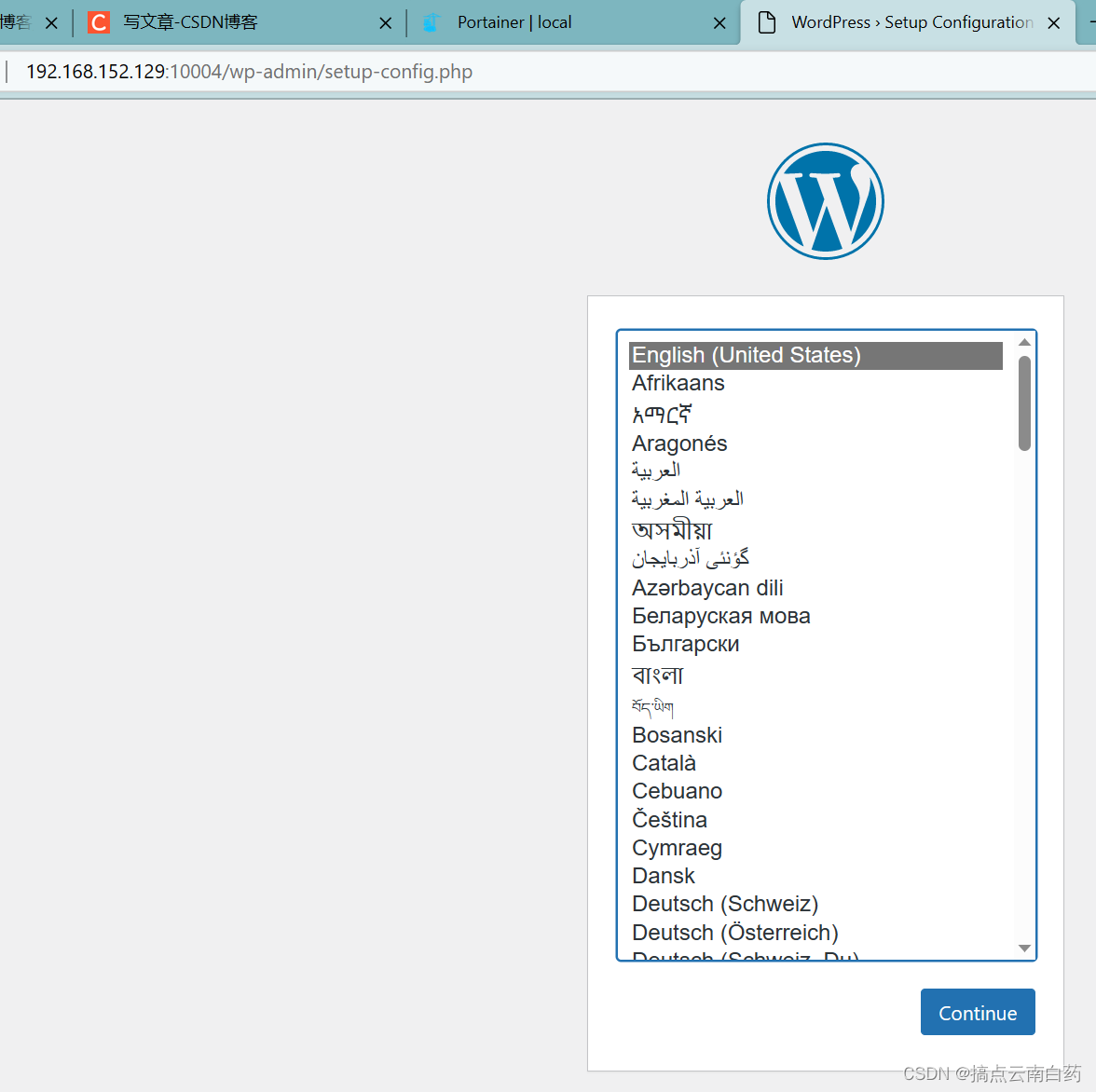Select العربية المغربية Moroccan Arabic option

815,498
